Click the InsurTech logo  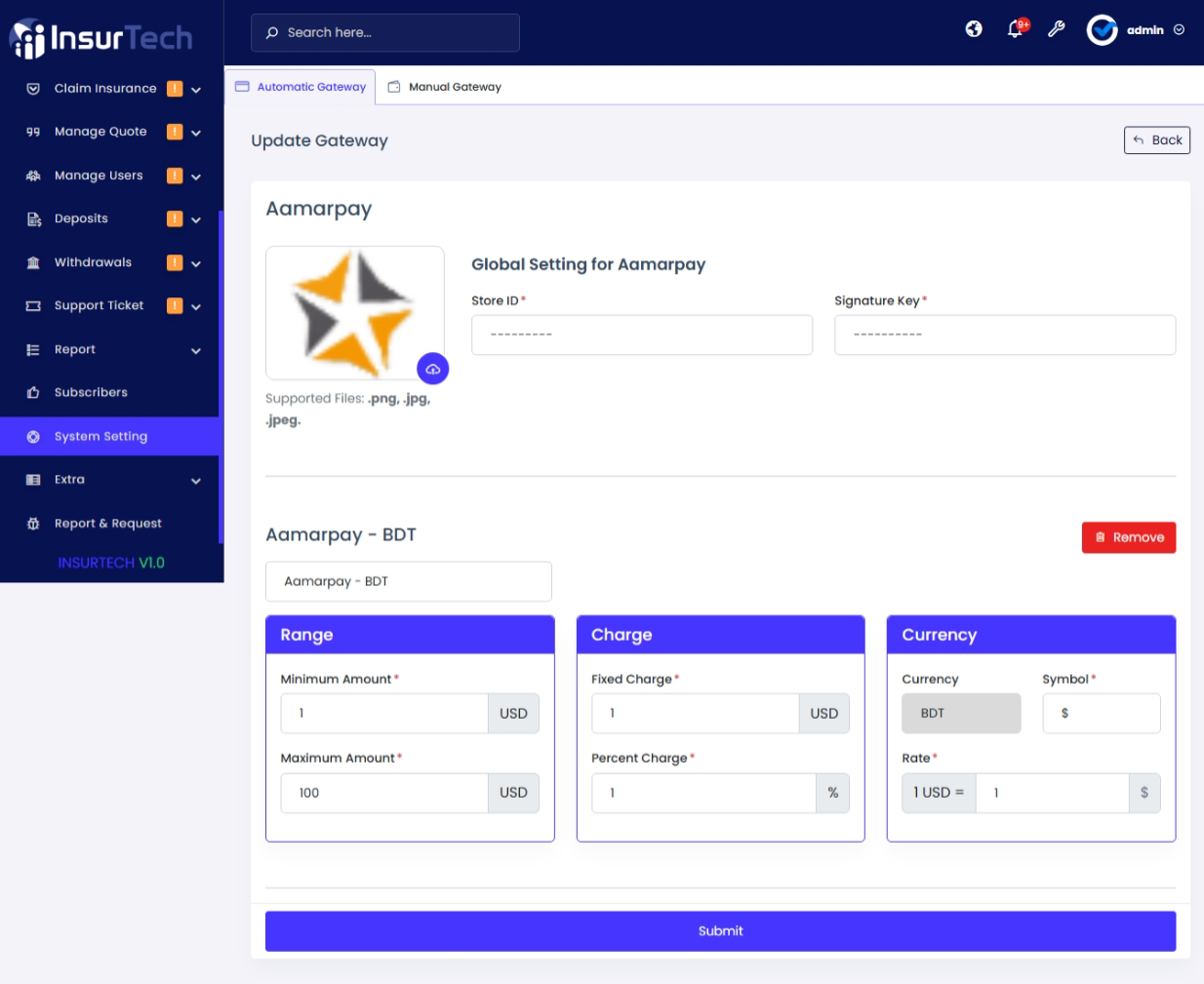click(x=101, y=37)
